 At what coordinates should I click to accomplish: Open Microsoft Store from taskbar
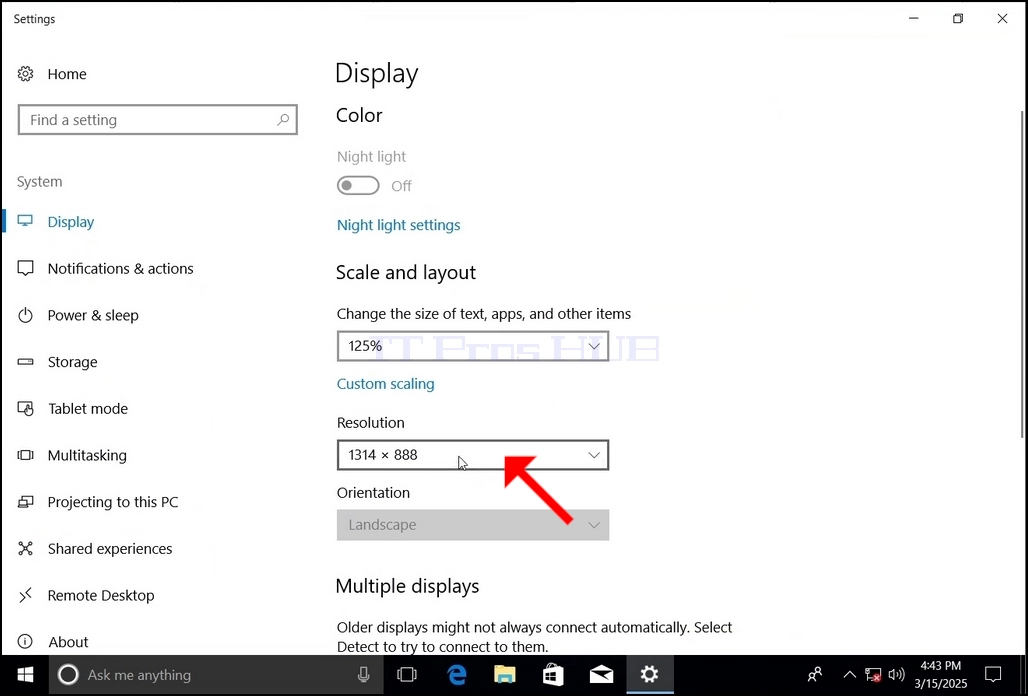[553, 674]
